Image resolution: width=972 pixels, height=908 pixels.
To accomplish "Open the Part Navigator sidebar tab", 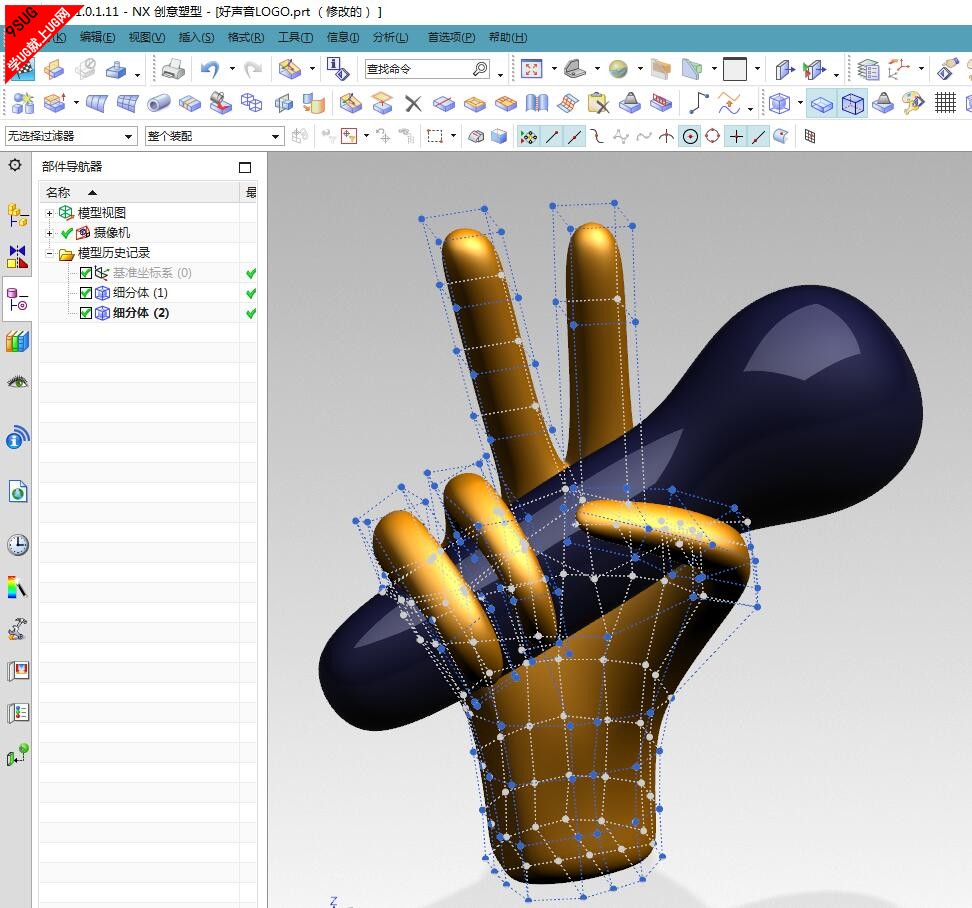I will tap(17, 299).
